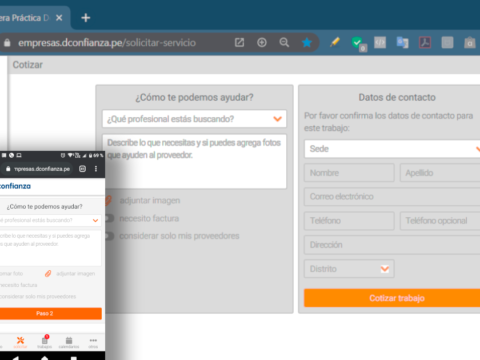Click the Dirección input field
Image resolution: width=480 pixels, height=360 pixels.
click(392, 245)
